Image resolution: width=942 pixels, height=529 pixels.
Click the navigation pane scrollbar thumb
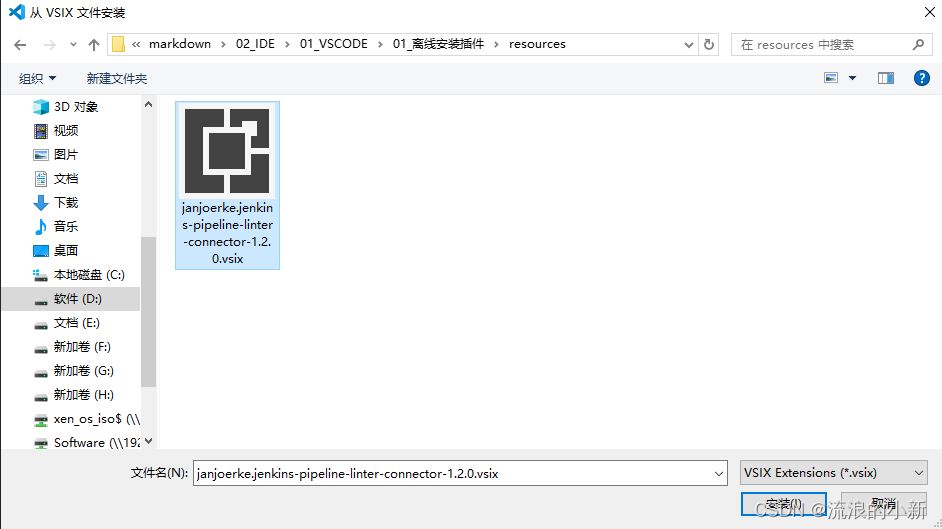click(148, 312)
